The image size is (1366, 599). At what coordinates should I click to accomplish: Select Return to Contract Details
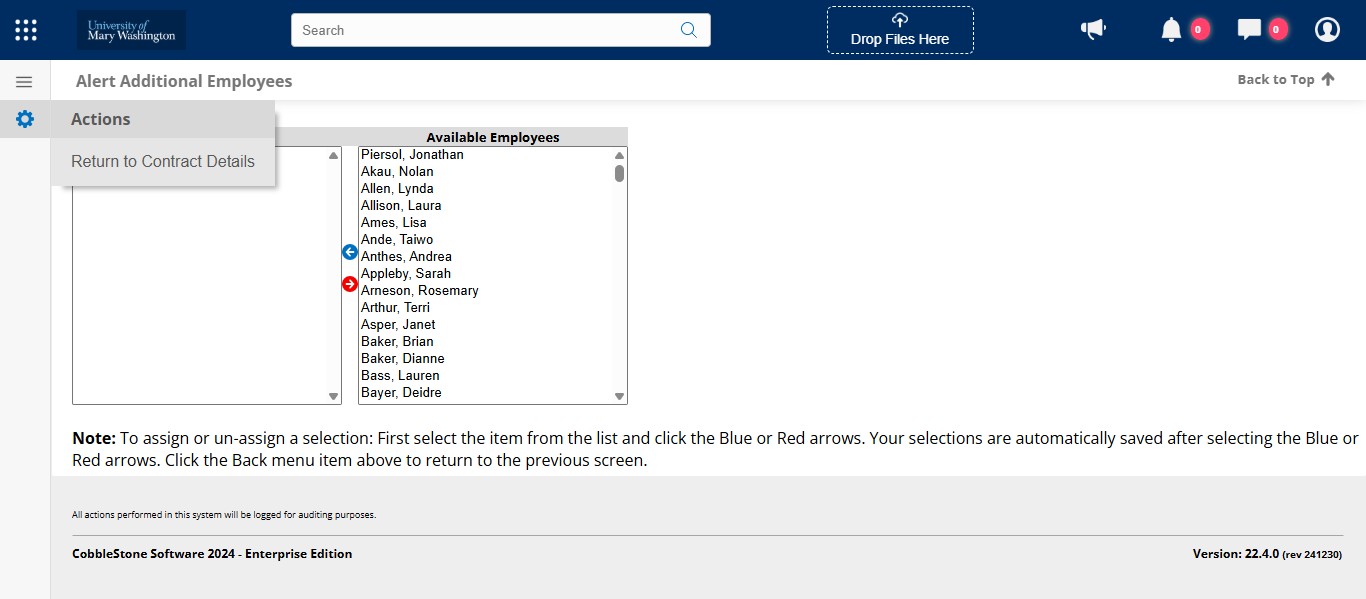(162, 161)
